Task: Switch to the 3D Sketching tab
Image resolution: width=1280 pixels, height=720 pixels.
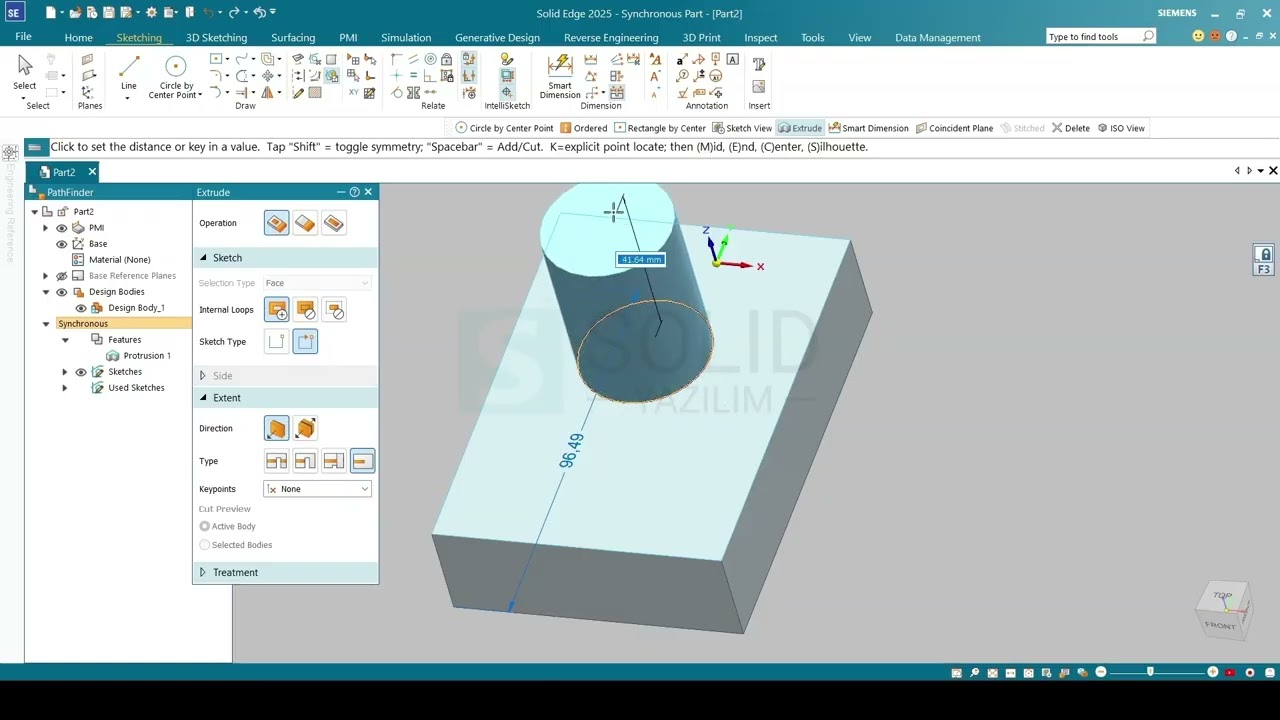Action: coord(216,38)
